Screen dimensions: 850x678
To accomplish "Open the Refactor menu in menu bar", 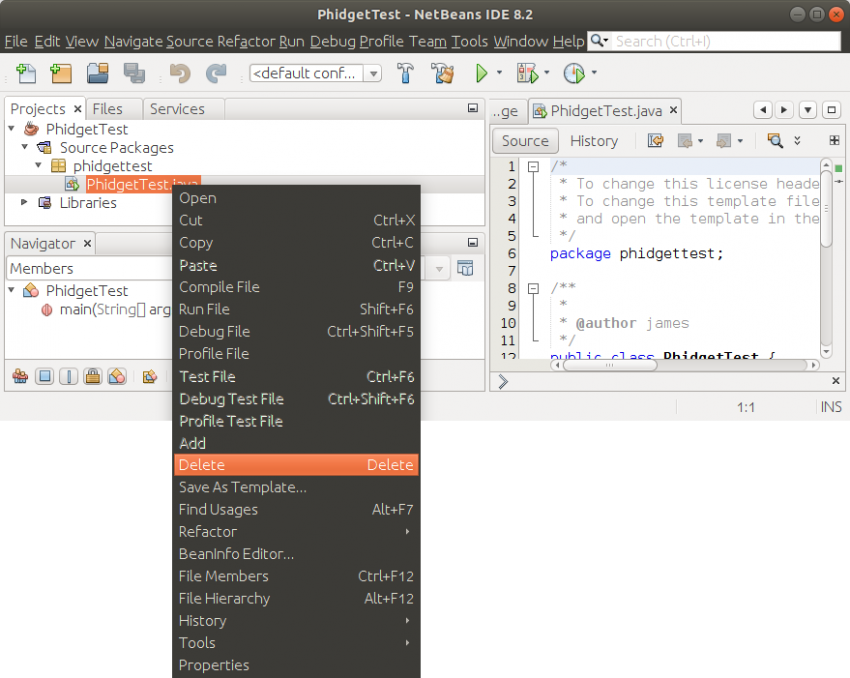I will [x=246, y=41].
